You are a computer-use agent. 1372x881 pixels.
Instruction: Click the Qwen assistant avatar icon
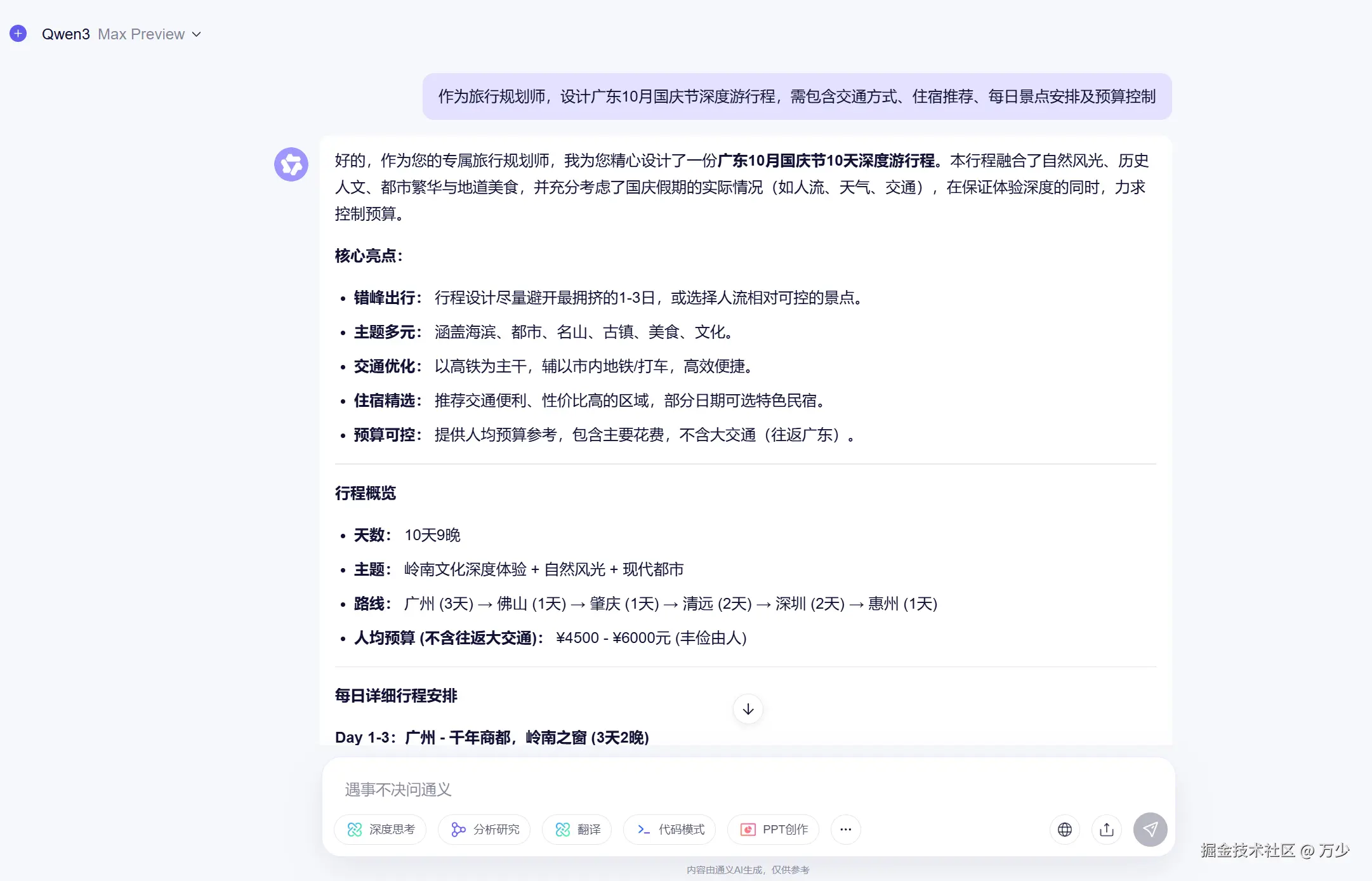click(x=291, y=164)
